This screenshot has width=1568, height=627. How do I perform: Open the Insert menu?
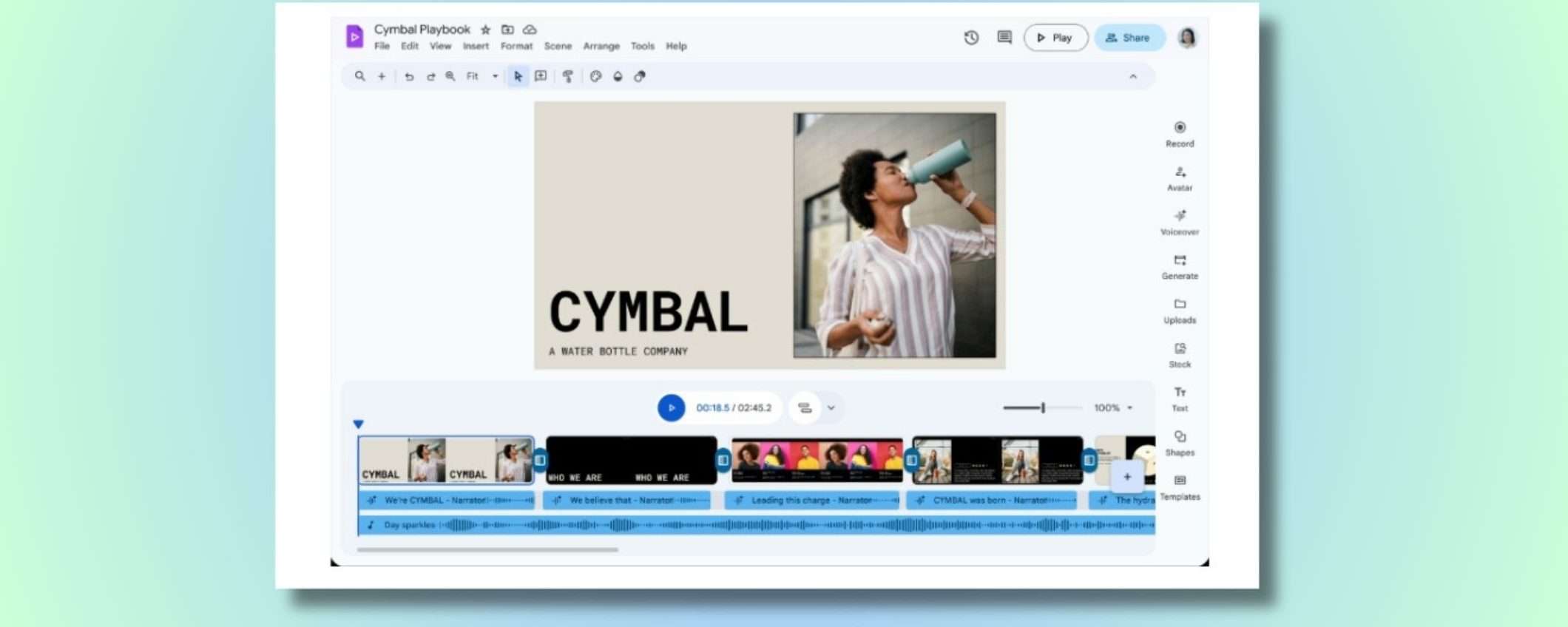tap(476, 46)
